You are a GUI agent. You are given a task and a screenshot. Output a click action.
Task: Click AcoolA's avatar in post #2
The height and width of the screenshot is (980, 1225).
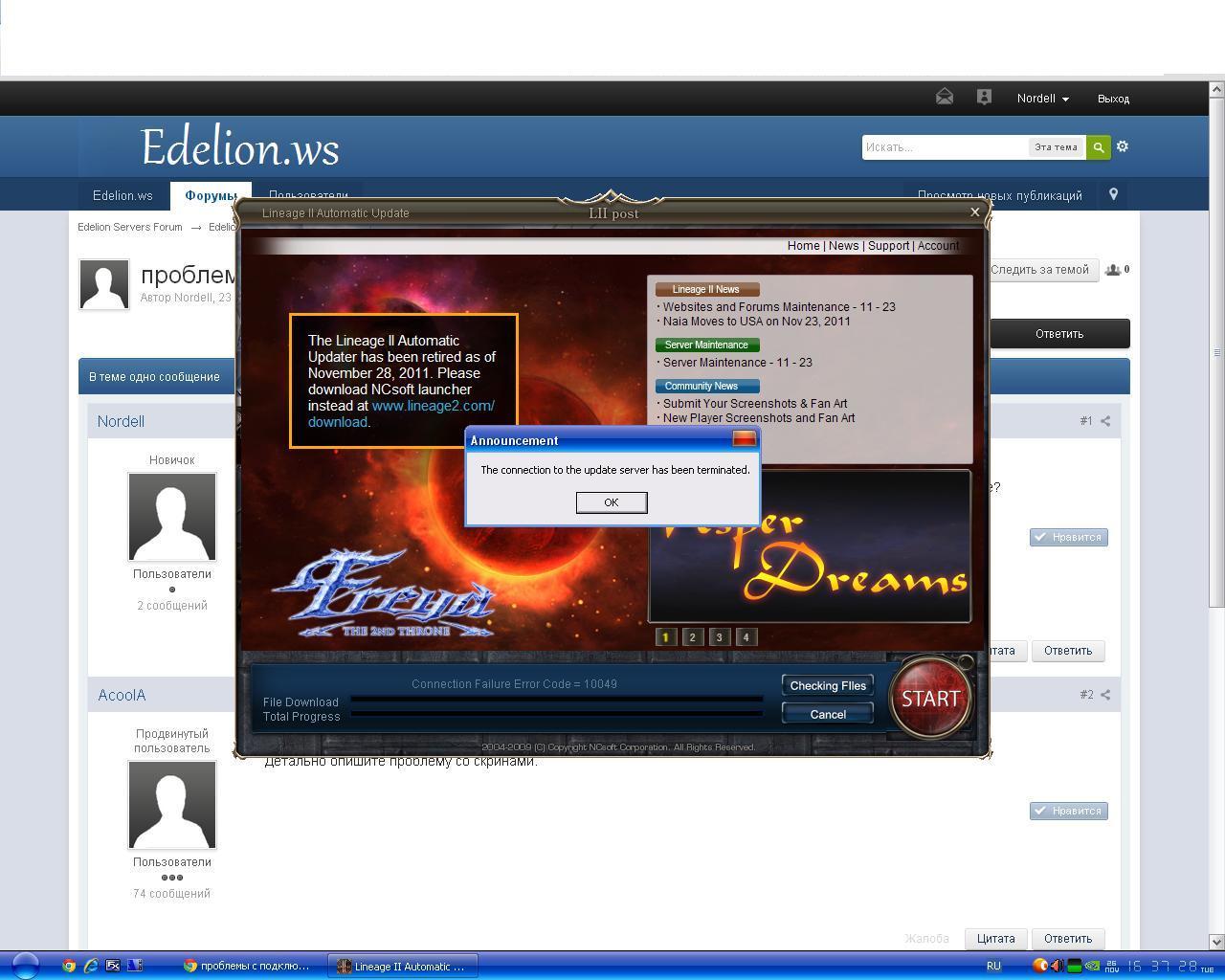172,805
